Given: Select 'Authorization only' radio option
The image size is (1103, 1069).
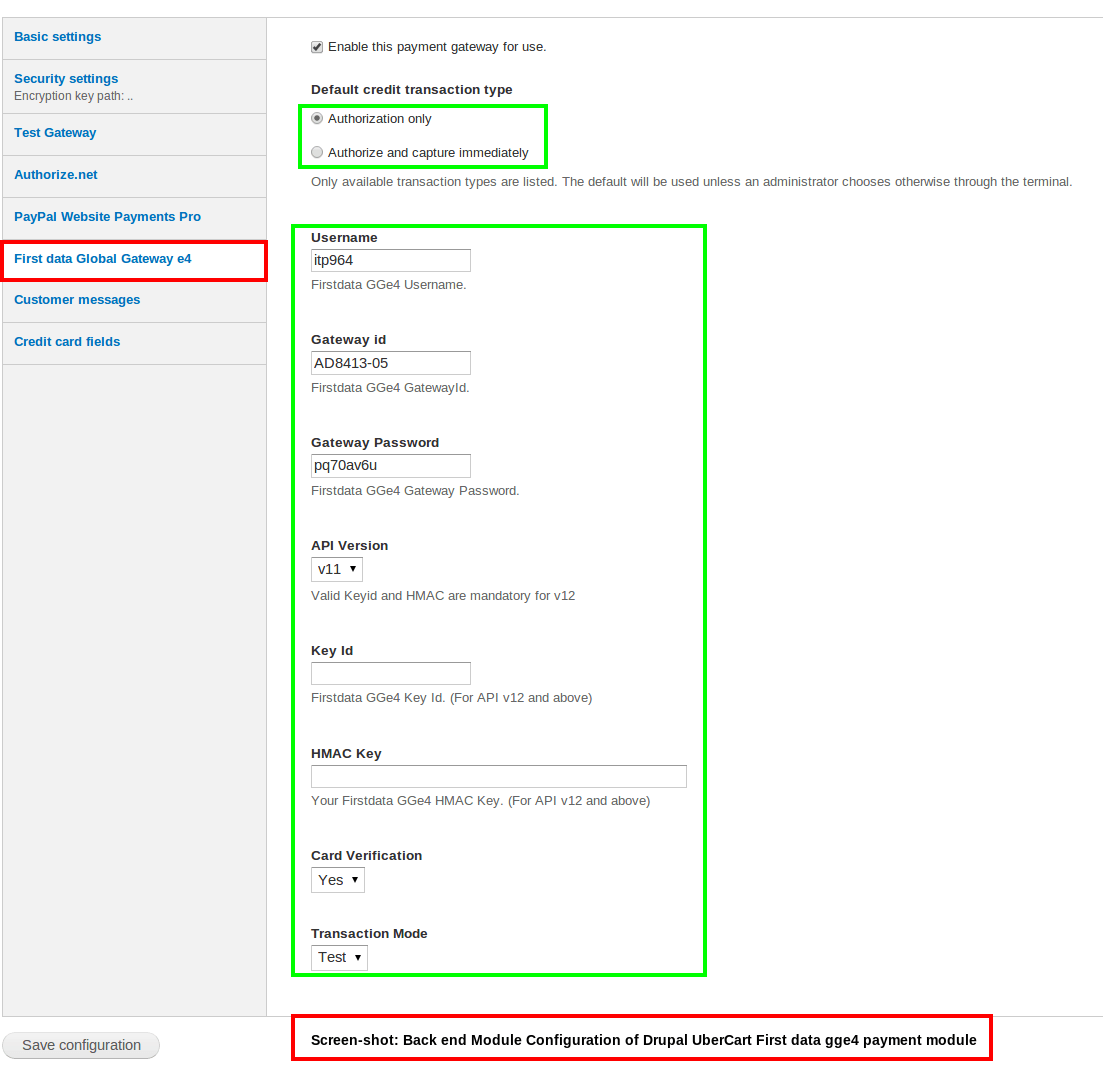Looking at the screenshot, I should point(317,118).
